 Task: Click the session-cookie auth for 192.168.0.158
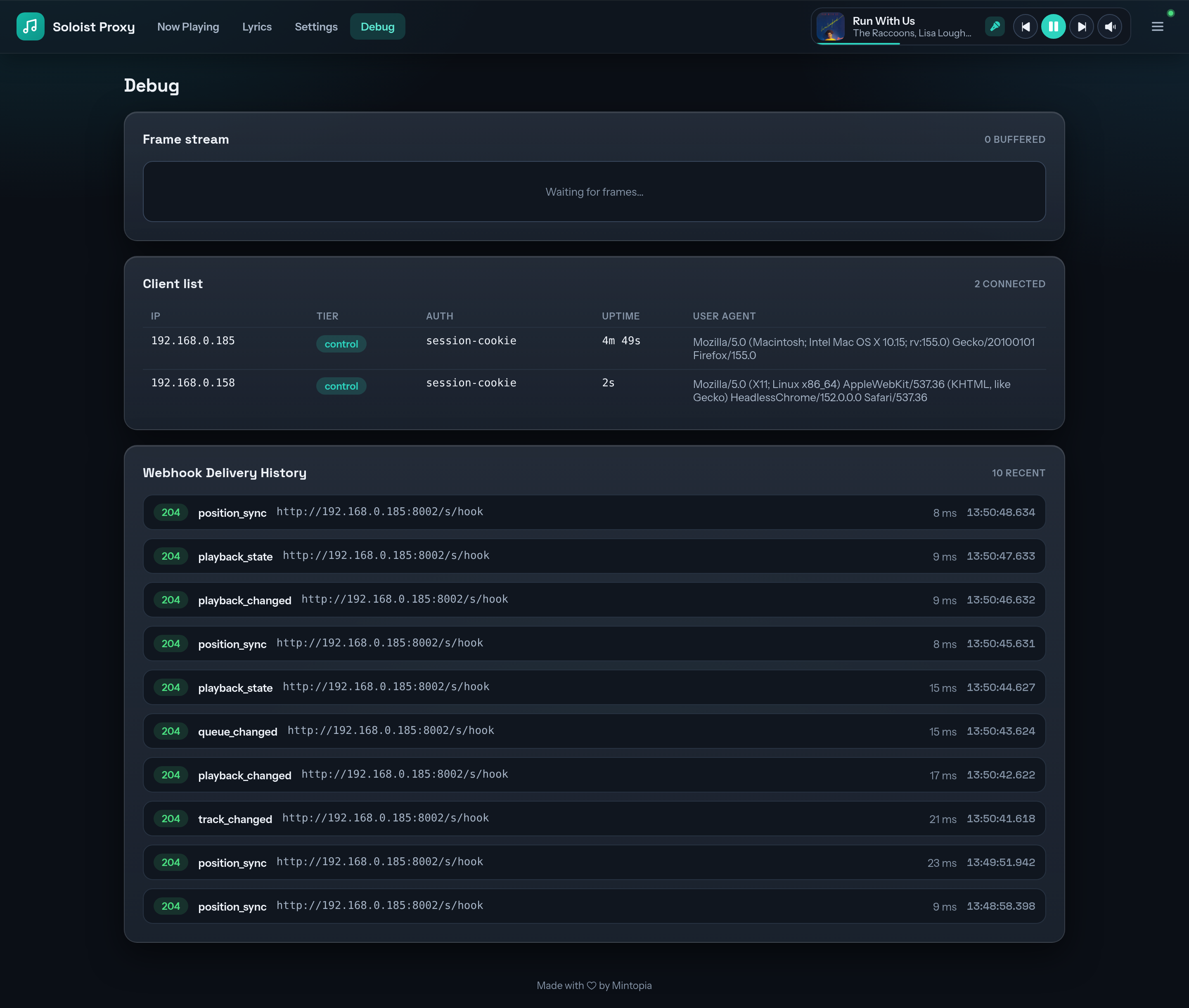(471, 383)
